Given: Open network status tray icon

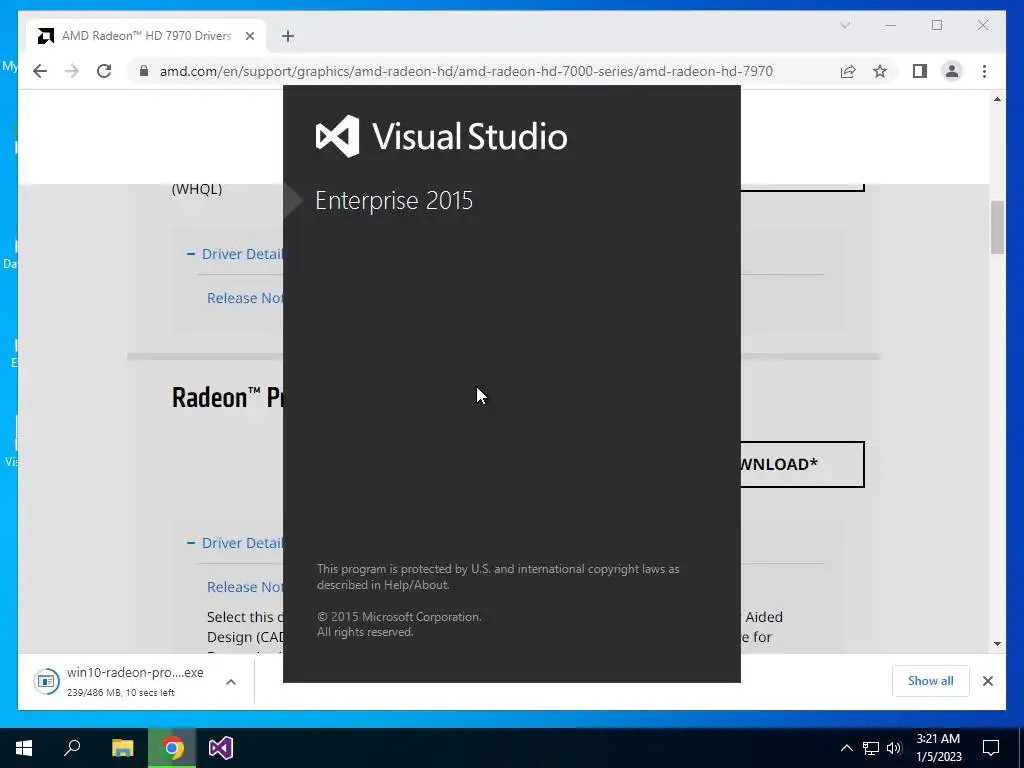Looking at the screenshot, I should point(871,748).
